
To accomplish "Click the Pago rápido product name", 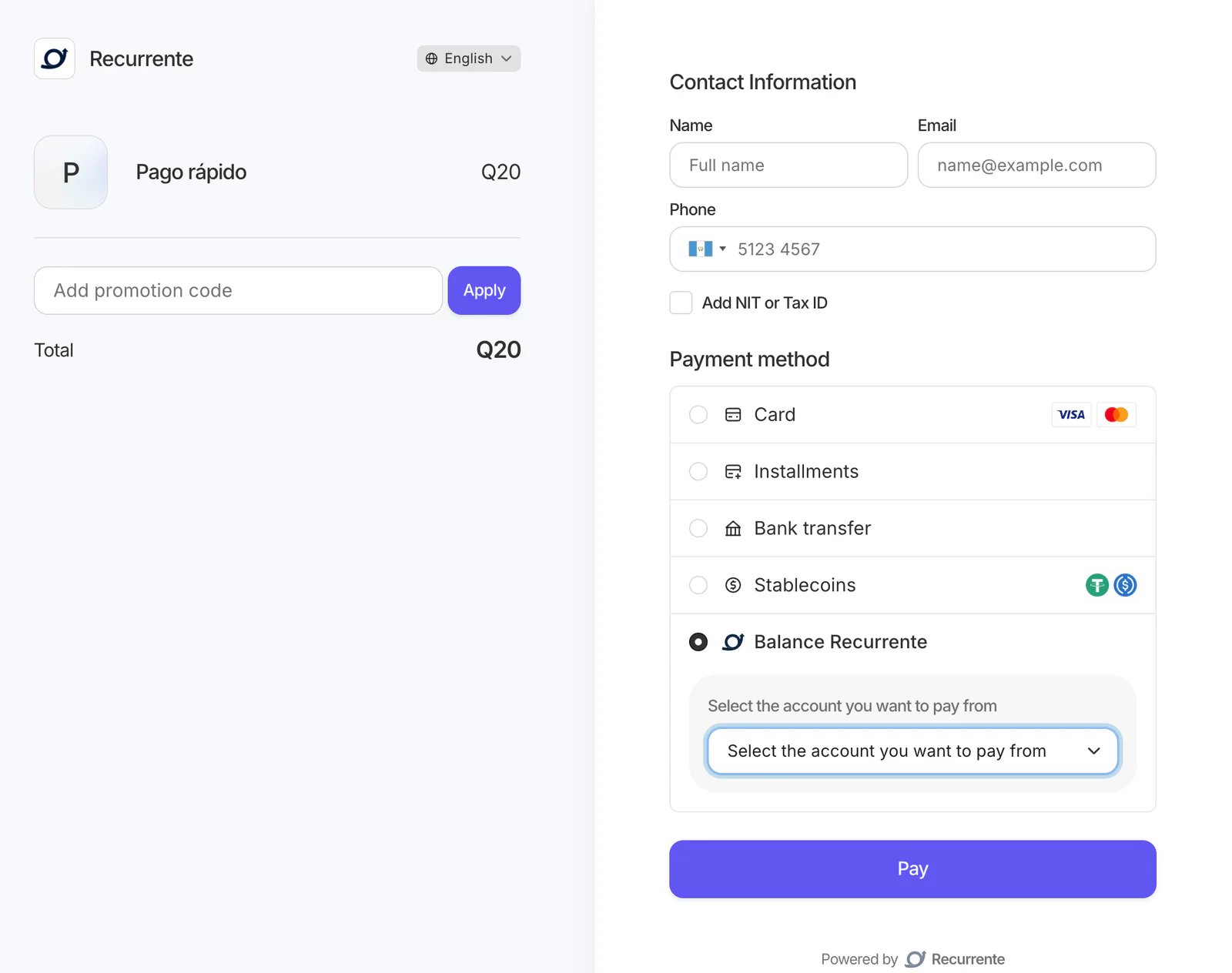I will point(191,172).
